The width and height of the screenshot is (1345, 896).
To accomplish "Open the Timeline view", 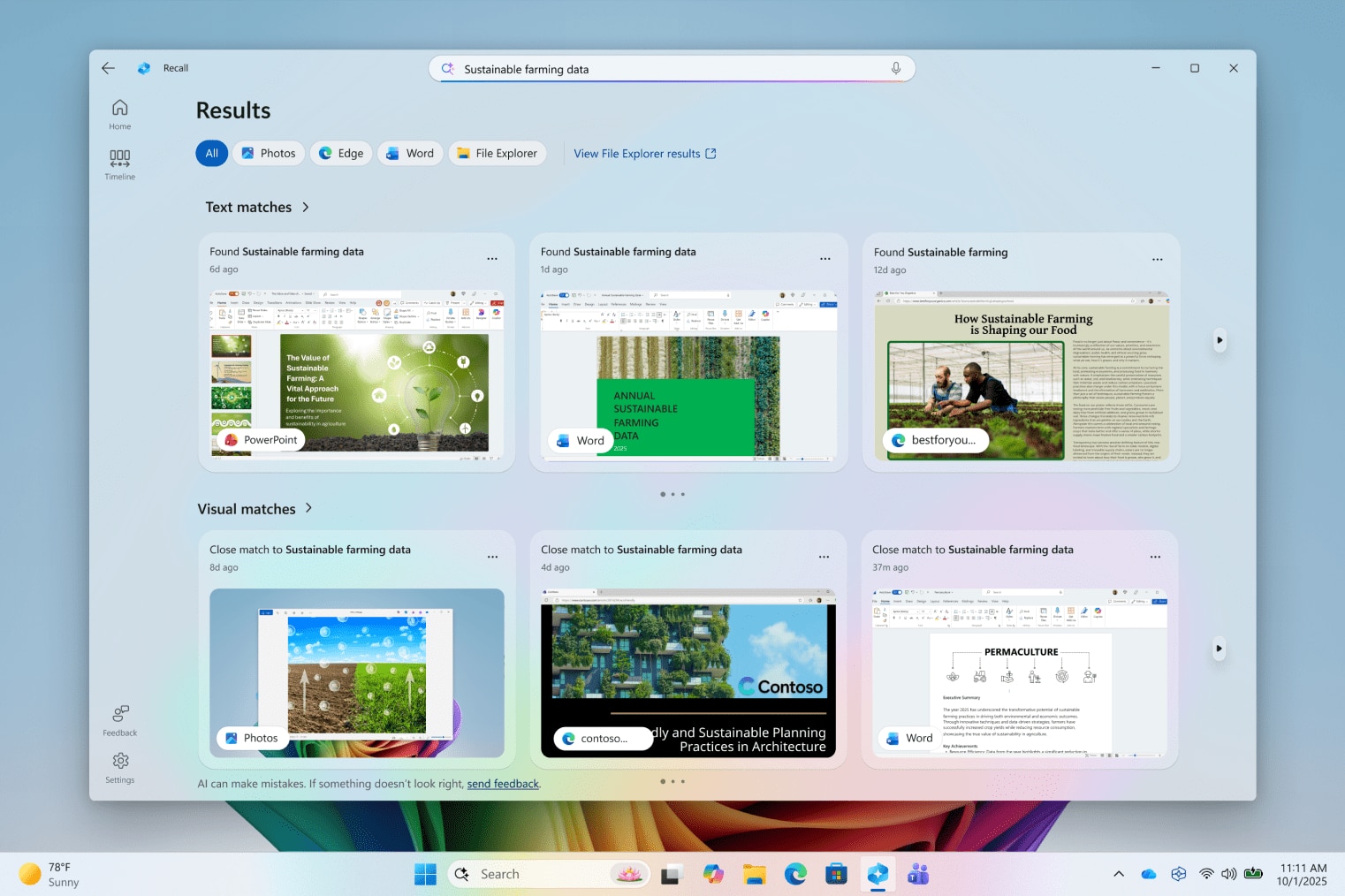I will pyautogui.click(x=120, y=163).
